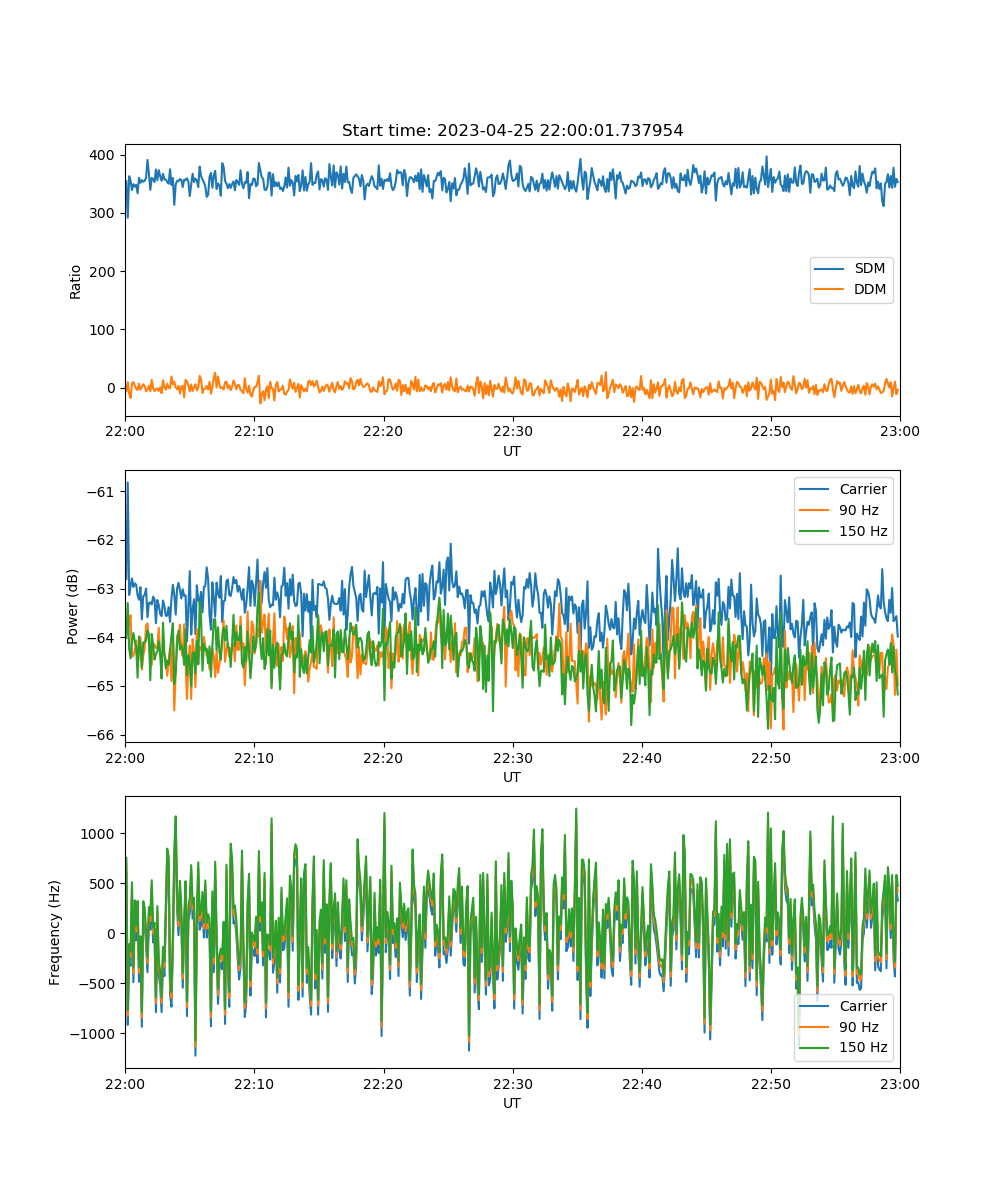Click '150 Hz' in the Power plot legend
This screenshot has width=1000, height=1200.
coord(862,531)
